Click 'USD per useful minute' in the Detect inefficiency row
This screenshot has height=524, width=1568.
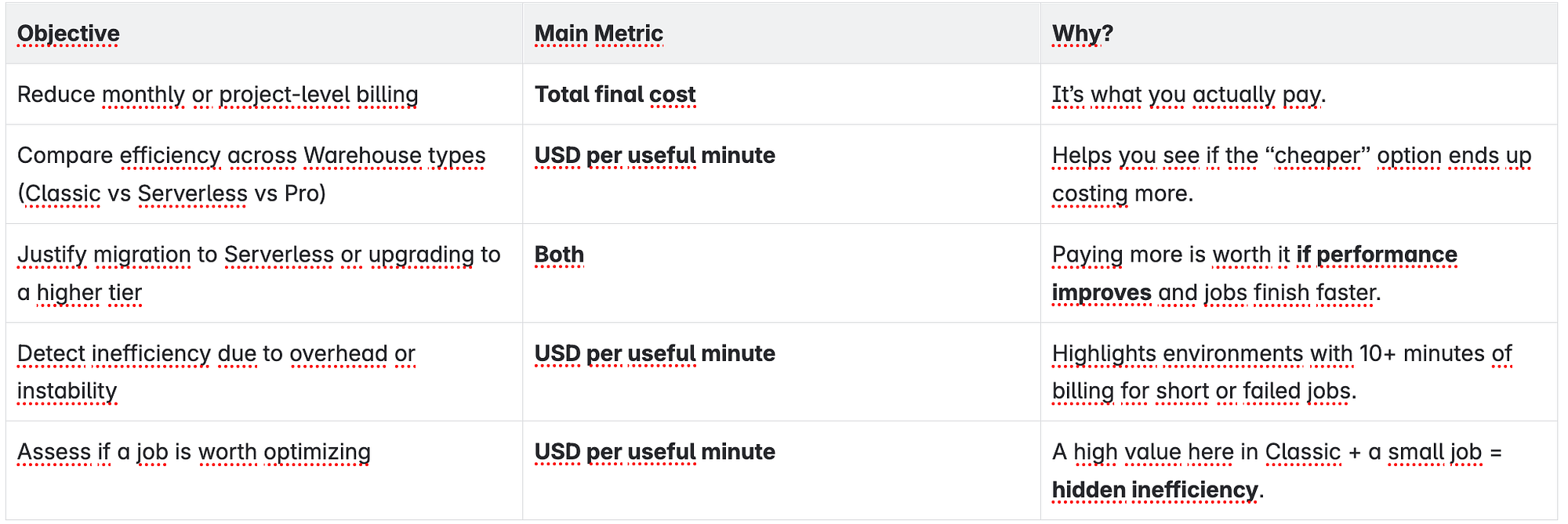tap(655, 354)
